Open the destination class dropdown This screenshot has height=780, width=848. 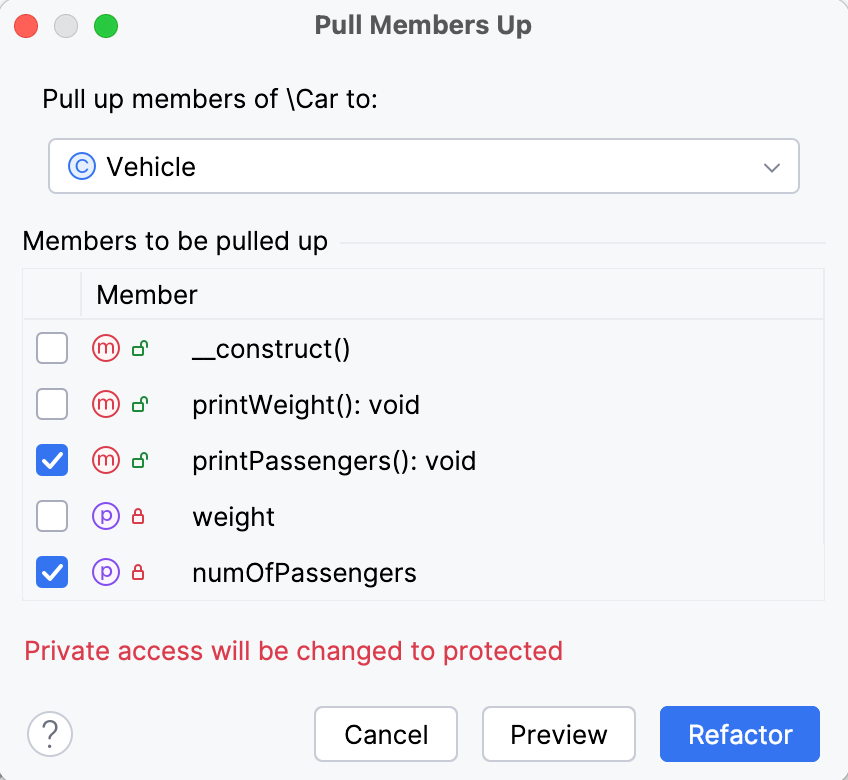point(771,165)
